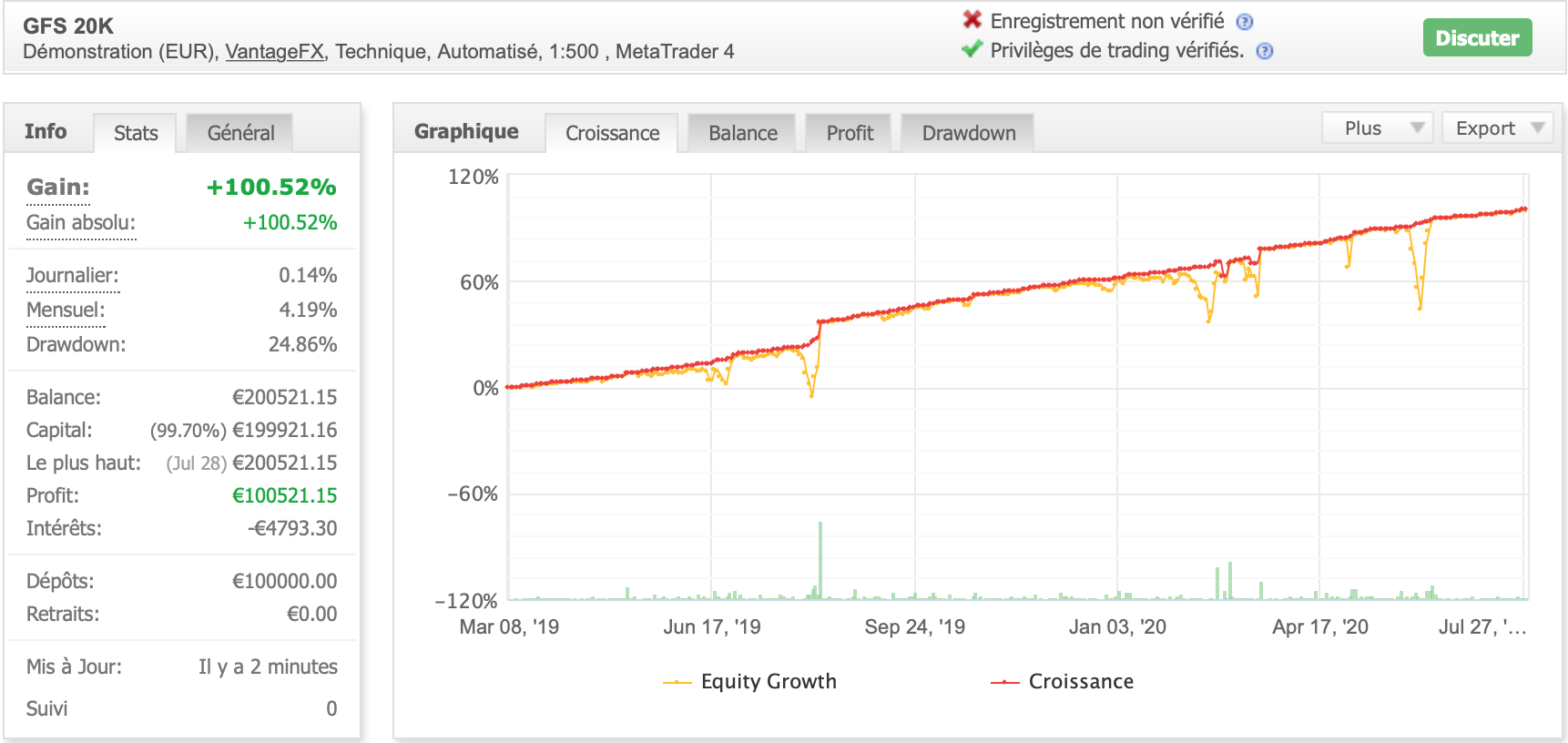Click help icon beside Enregistrement non vérifié
Image resolution: width=1568 pixels, height=743 pixels.
(x=1245, y=22)
